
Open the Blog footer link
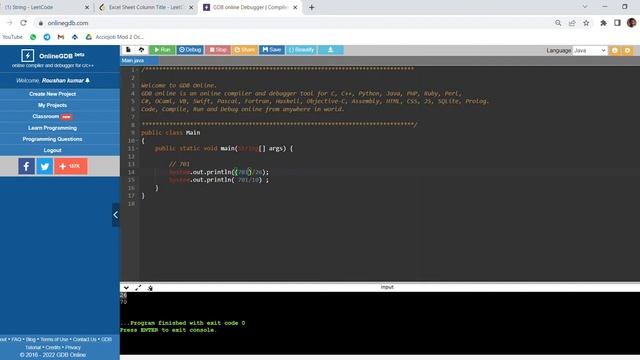pyautogui.click(x=31, y=340)
